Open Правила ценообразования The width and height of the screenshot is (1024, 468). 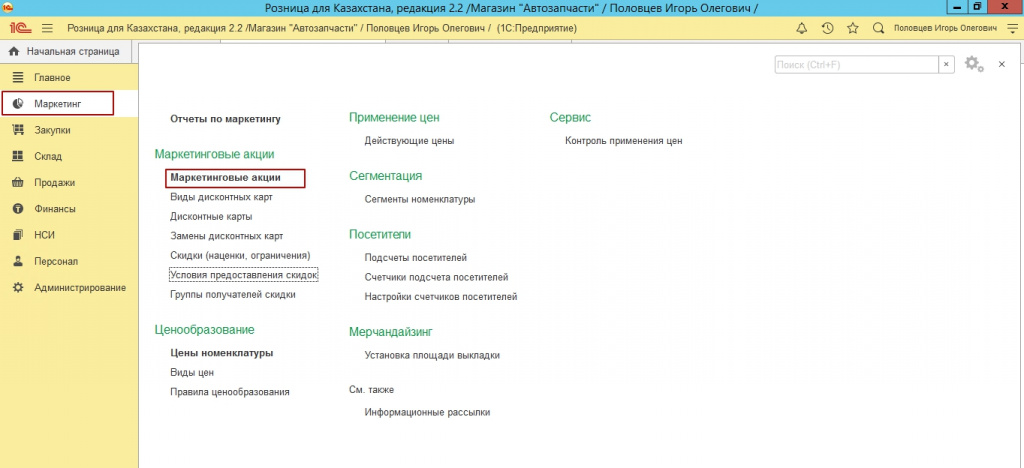pos(230,392)
